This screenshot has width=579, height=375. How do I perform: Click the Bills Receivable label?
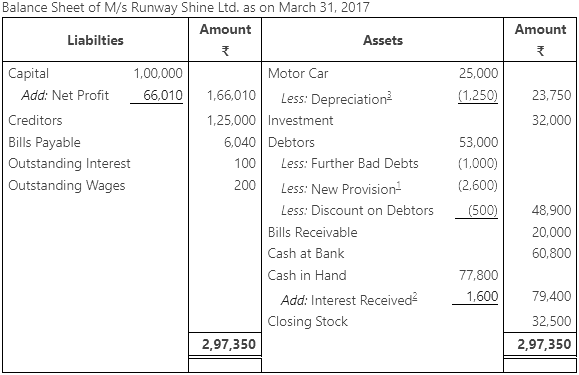coord(313,232)
